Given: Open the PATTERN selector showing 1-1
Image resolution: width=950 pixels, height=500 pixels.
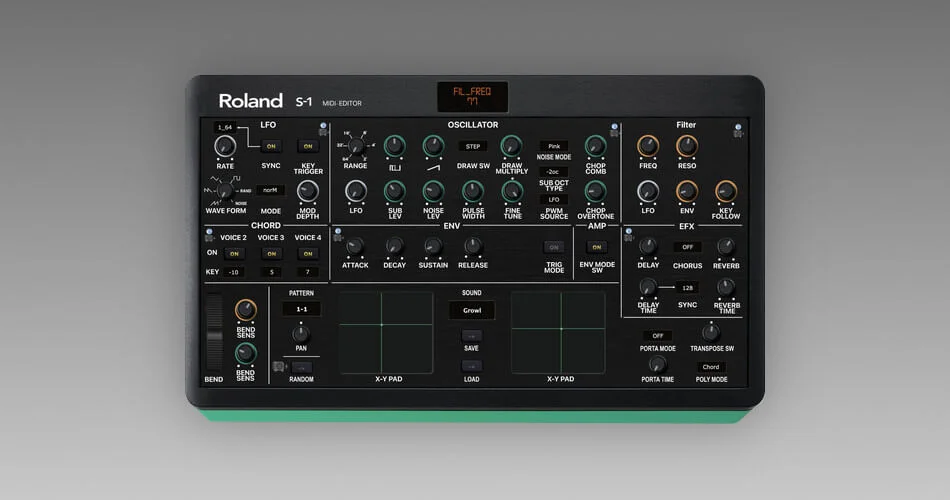Looking at the screenshot, I should click(x=302, y=309).
